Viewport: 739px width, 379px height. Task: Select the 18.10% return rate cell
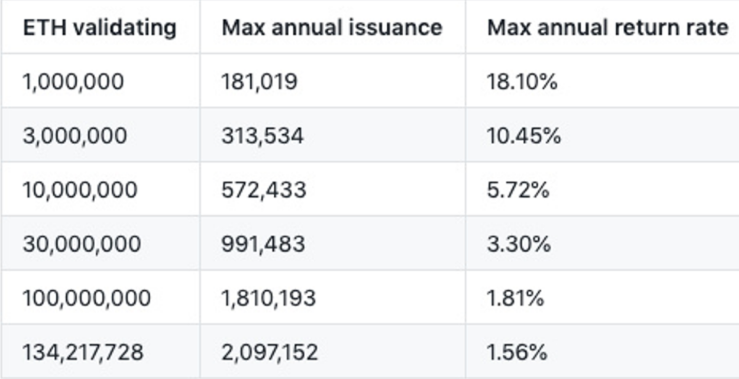522,82
